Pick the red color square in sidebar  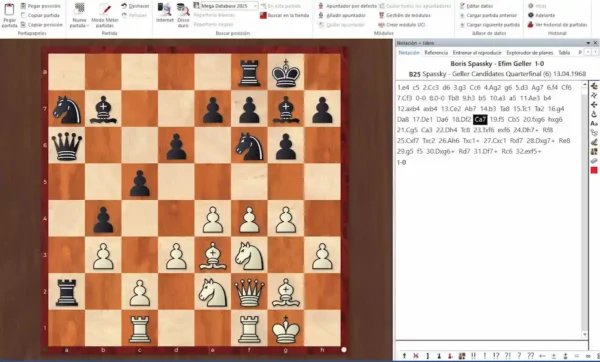click(594, 170)
